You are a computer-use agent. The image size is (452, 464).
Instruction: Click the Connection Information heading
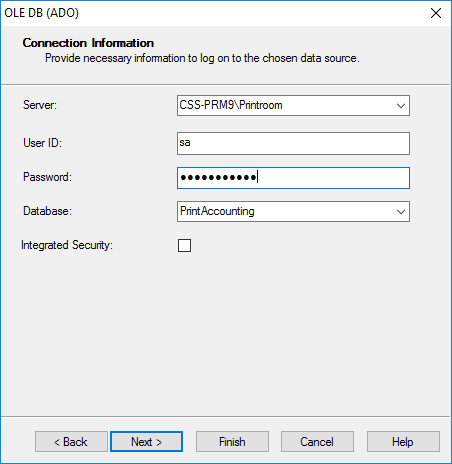[x=88, y=43]
